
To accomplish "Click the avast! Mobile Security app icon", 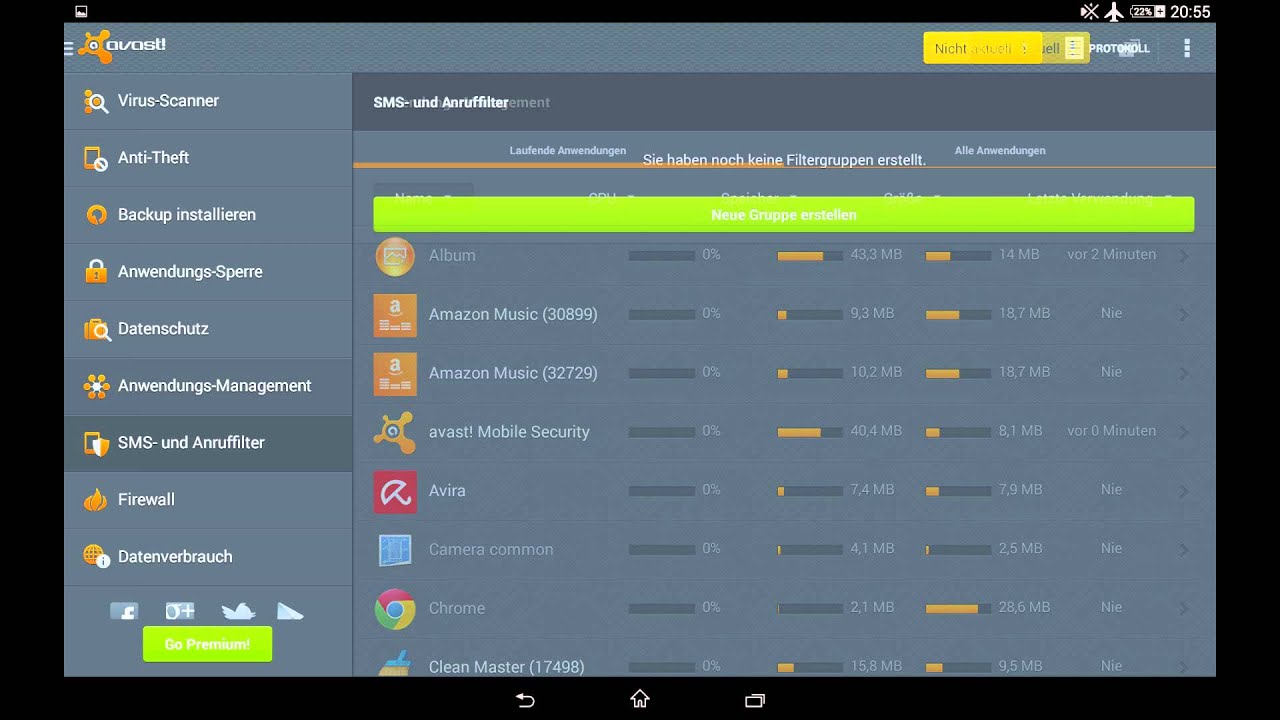I will pyautogui.click(x=395, y=432).
